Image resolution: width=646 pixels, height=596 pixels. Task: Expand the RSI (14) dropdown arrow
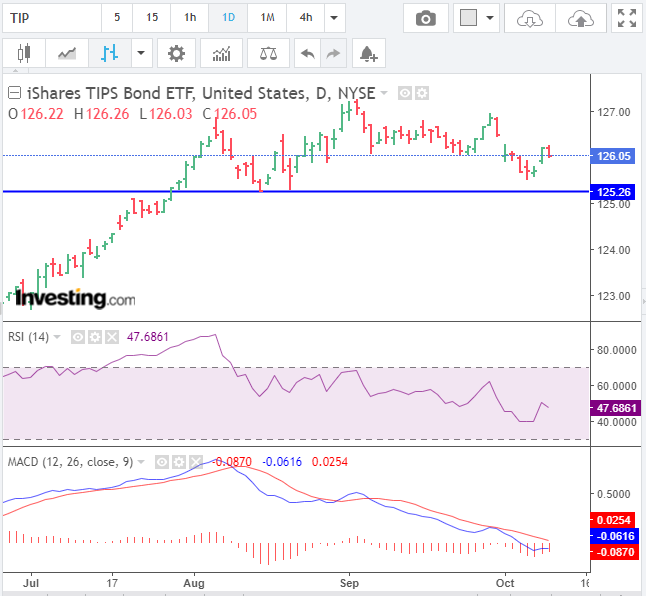[57, 337]
